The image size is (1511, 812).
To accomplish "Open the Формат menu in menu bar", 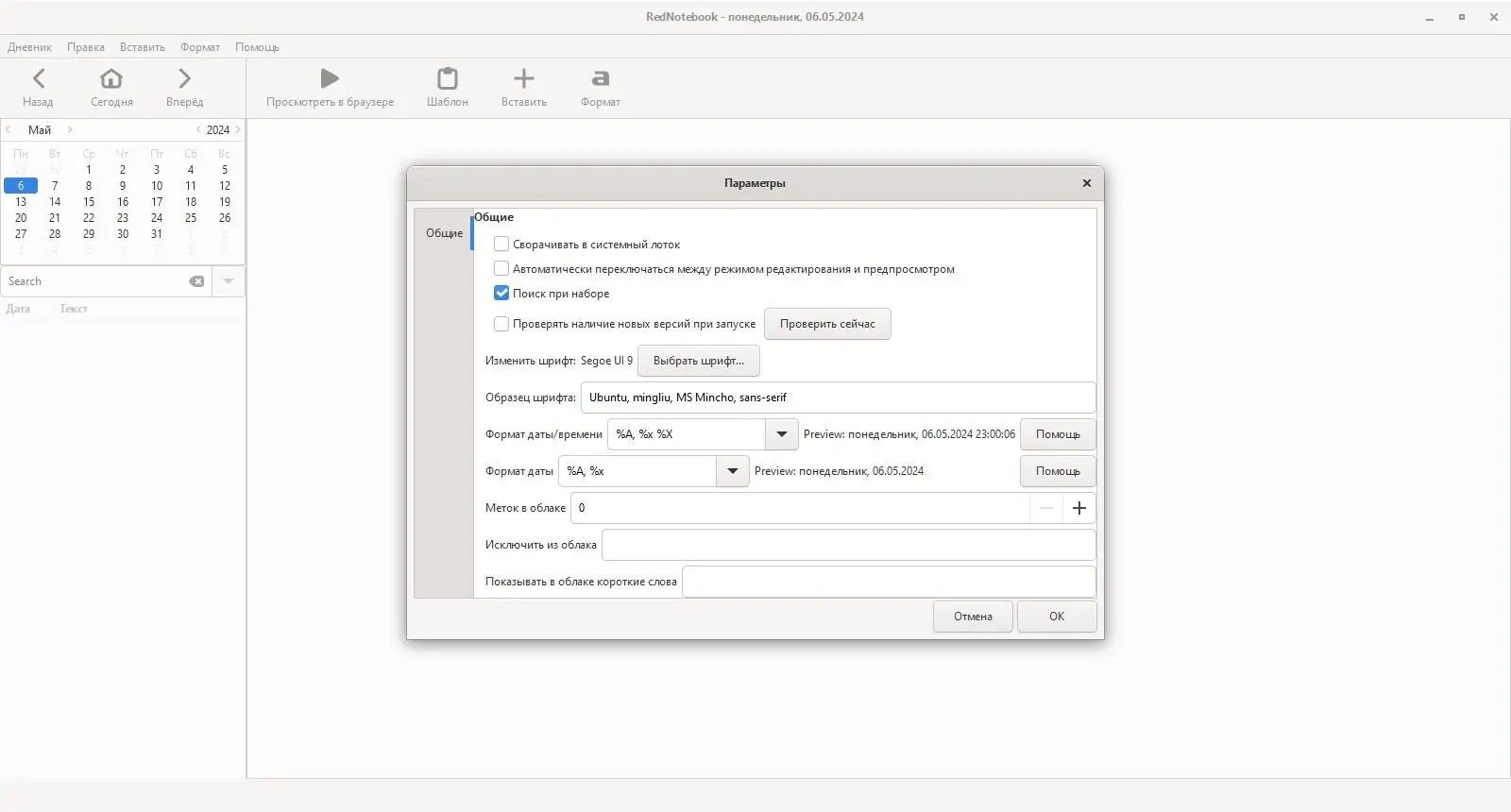I will (x=200, y=47).
